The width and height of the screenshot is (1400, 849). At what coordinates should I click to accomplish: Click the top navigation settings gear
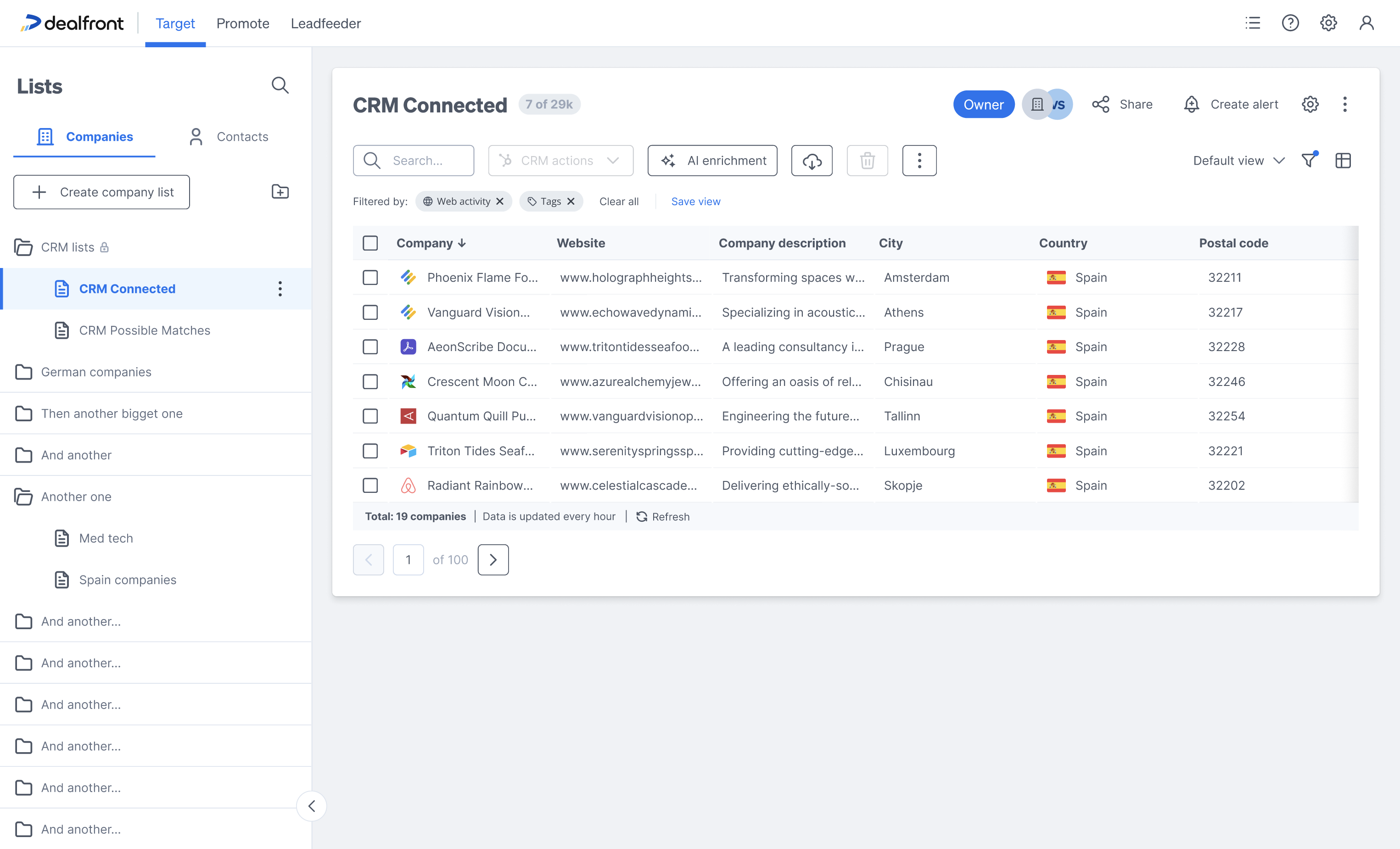click(1328, 23)
